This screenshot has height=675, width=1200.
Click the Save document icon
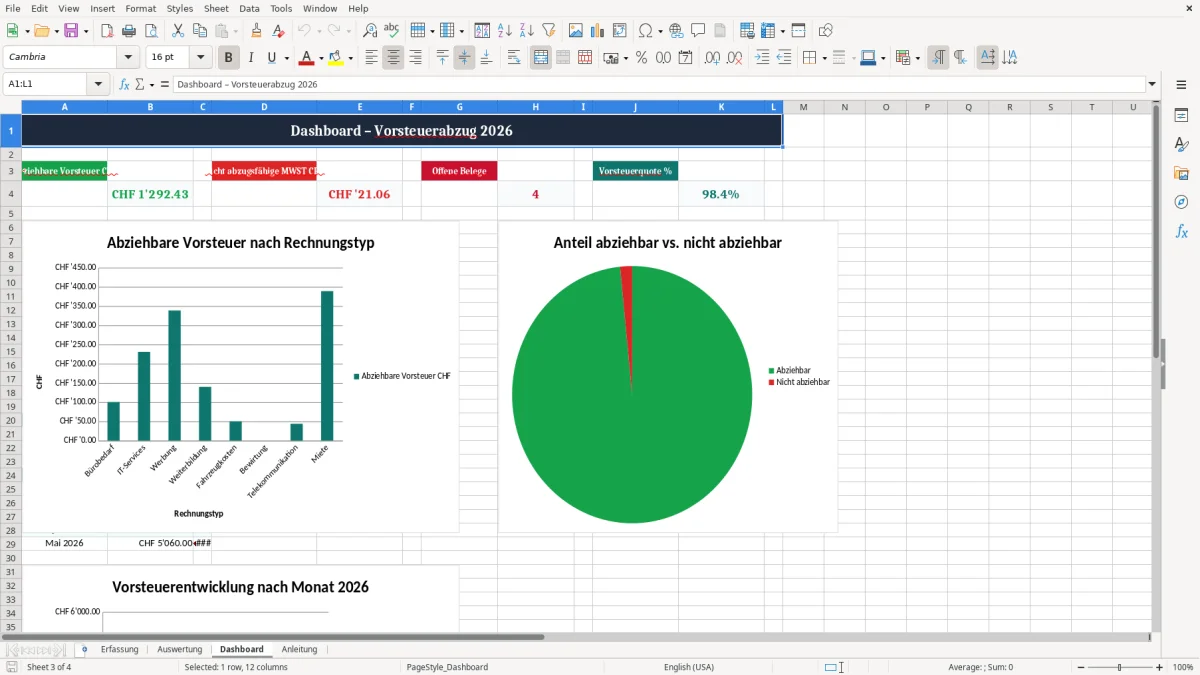[x=72, y=31]
